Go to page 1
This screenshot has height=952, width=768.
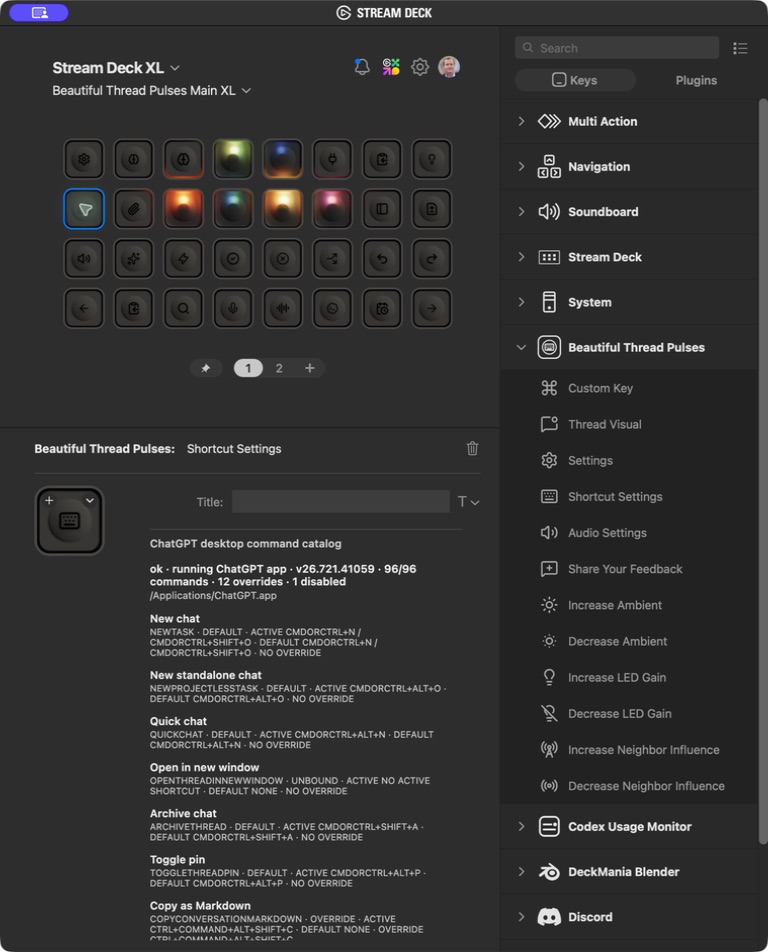(248, 368)
